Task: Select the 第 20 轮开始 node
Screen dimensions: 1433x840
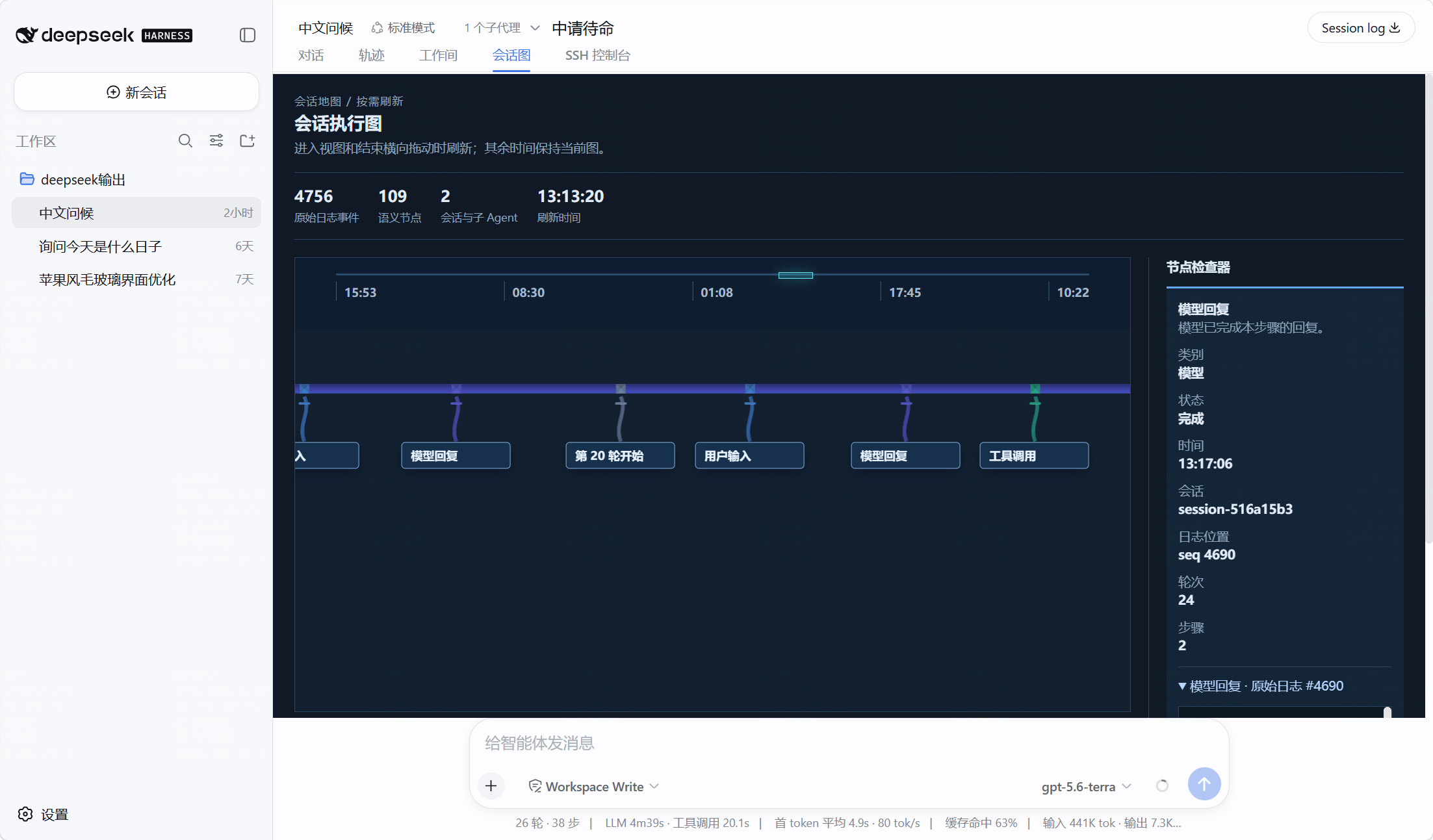Action: coord(620,455)
